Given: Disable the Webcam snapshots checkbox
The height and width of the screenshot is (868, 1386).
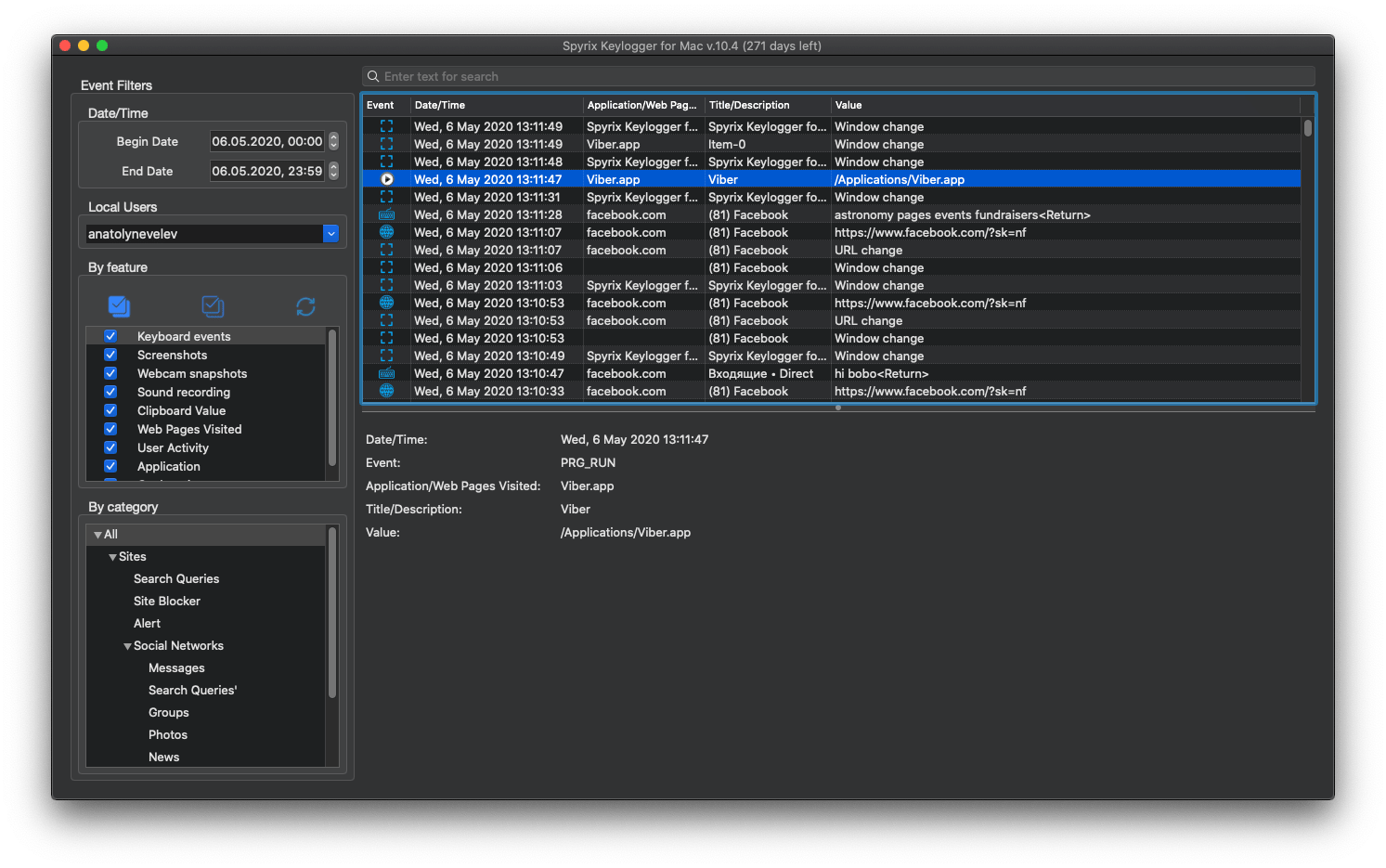Looking at the screenshot, I should 110,373.
